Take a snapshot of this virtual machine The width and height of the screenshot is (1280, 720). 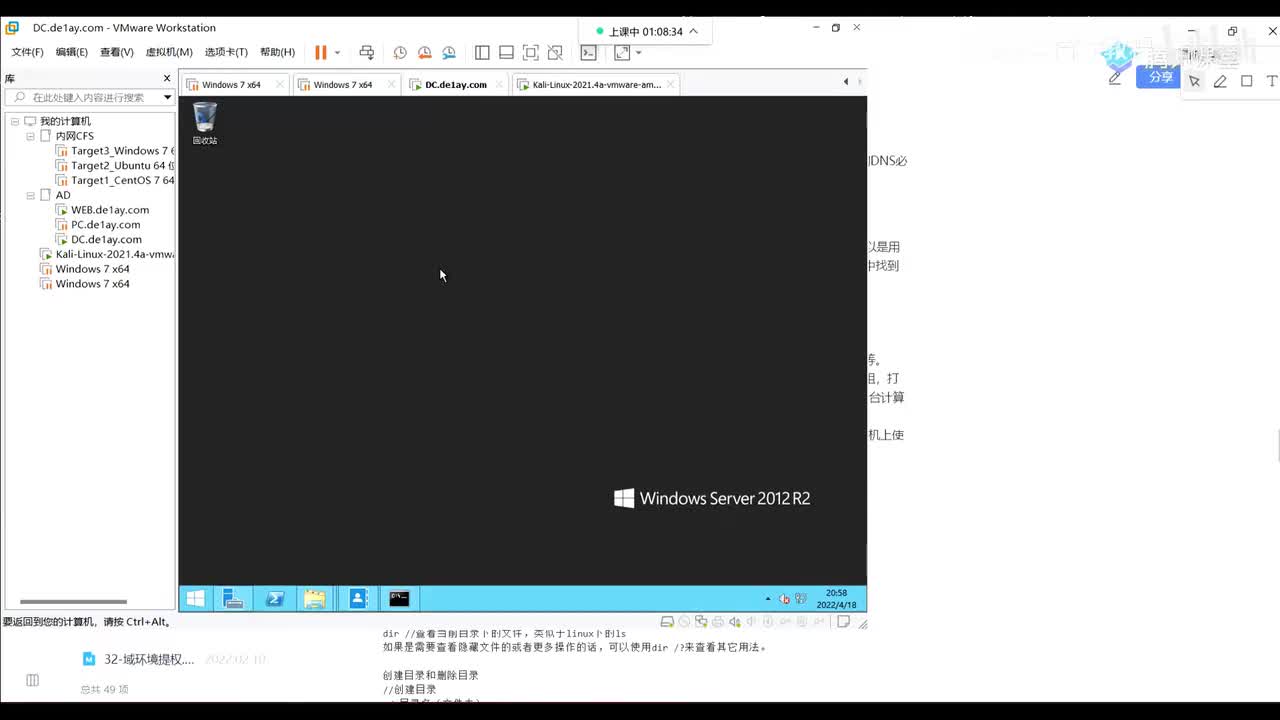pyautogui.click(x=400, y=52)
